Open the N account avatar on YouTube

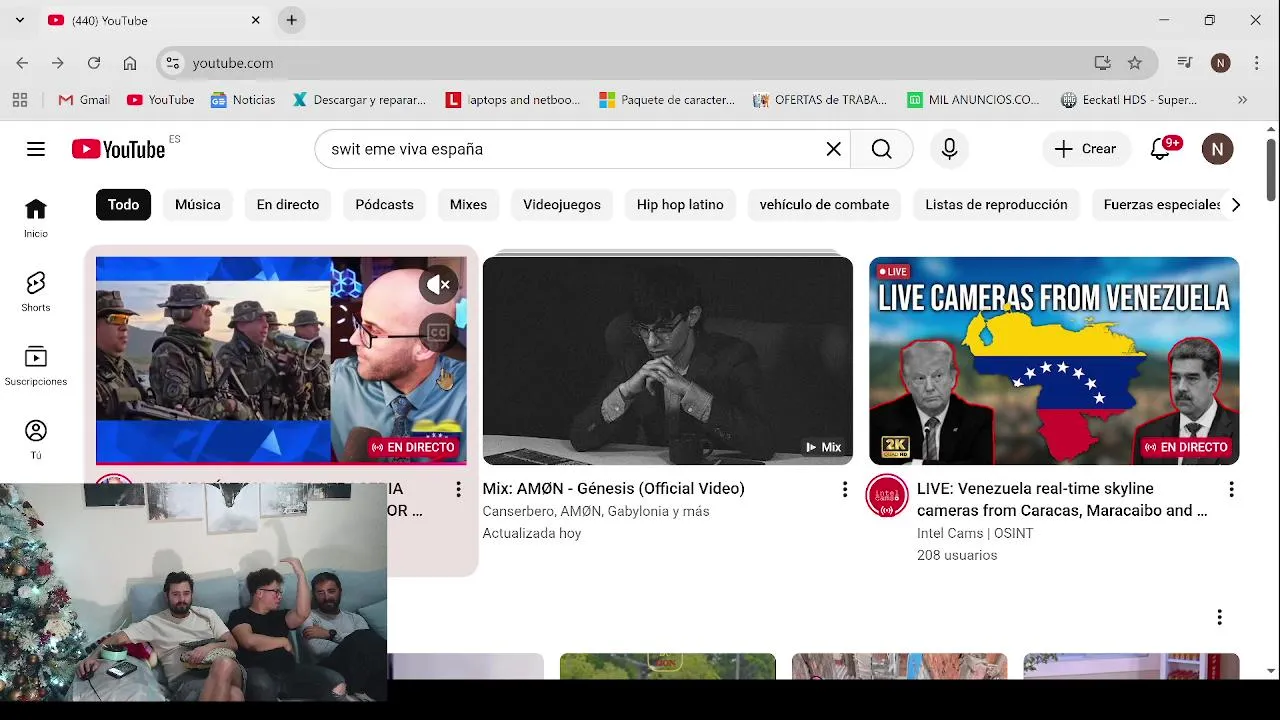coord(1217,149)
